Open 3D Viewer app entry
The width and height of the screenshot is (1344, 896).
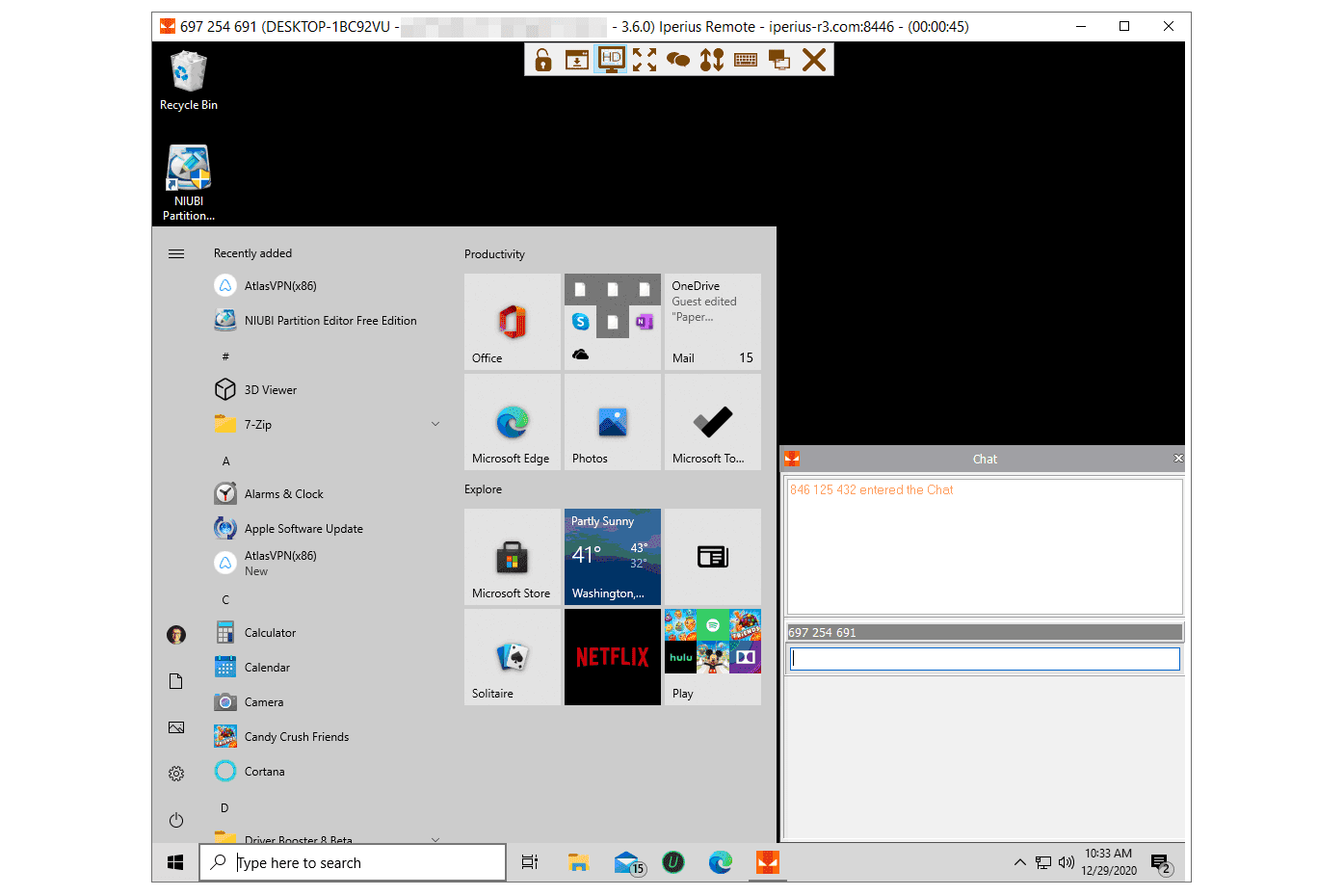[328, 390]
